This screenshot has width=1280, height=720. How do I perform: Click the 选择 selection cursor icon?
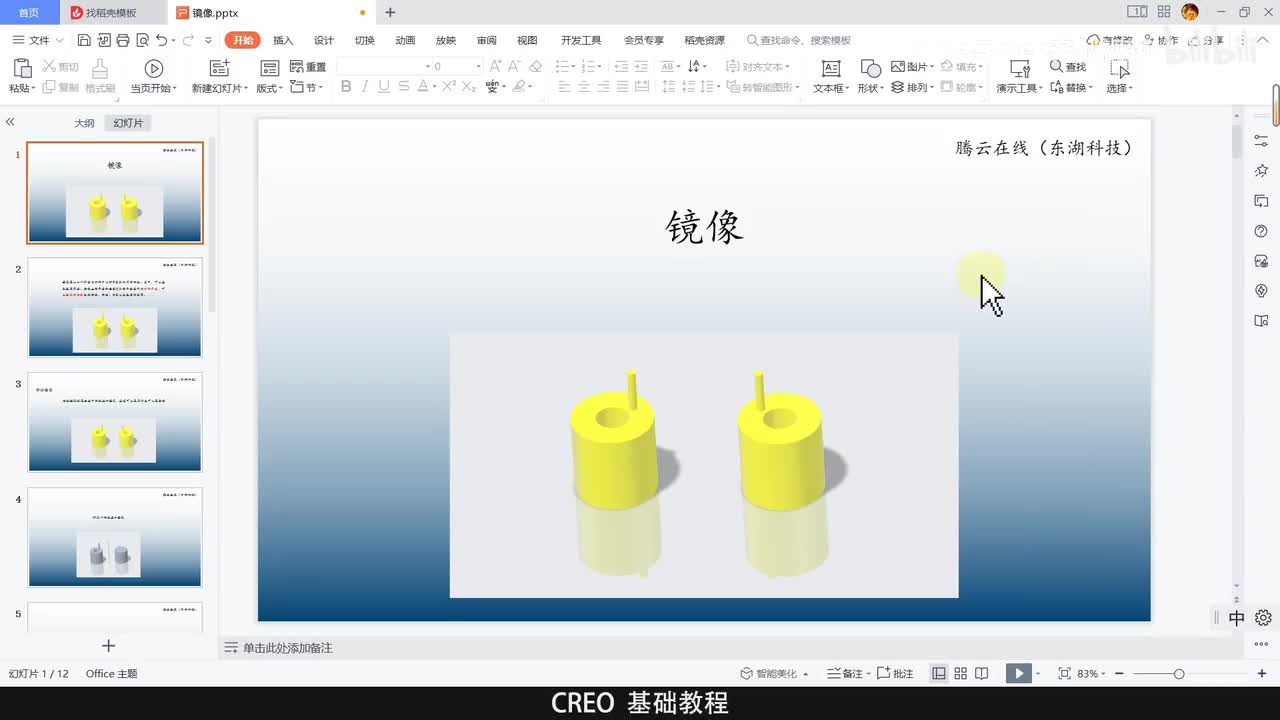pos(1120,68)
